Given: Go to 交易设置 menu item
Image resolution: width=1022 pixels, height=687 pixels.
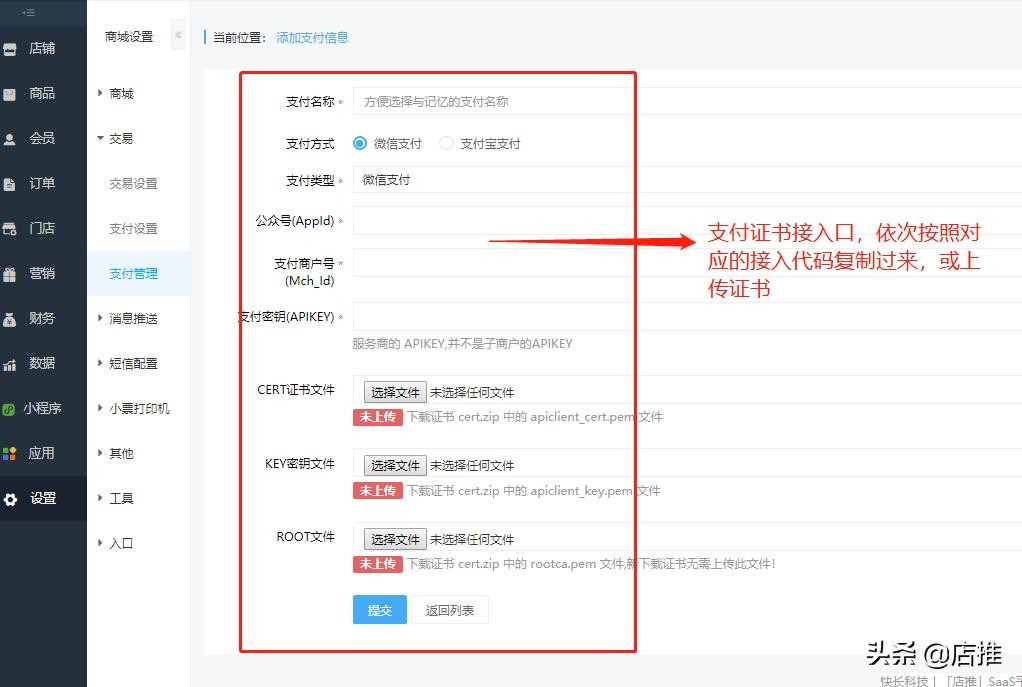Looking at the screenshot, I should tap(133, 183).
